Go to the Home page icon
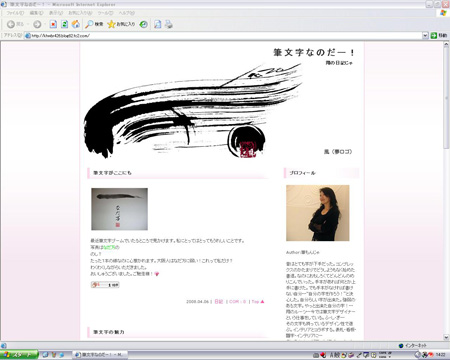This screenshot has width=450, height=360. (x=76, y=24)
